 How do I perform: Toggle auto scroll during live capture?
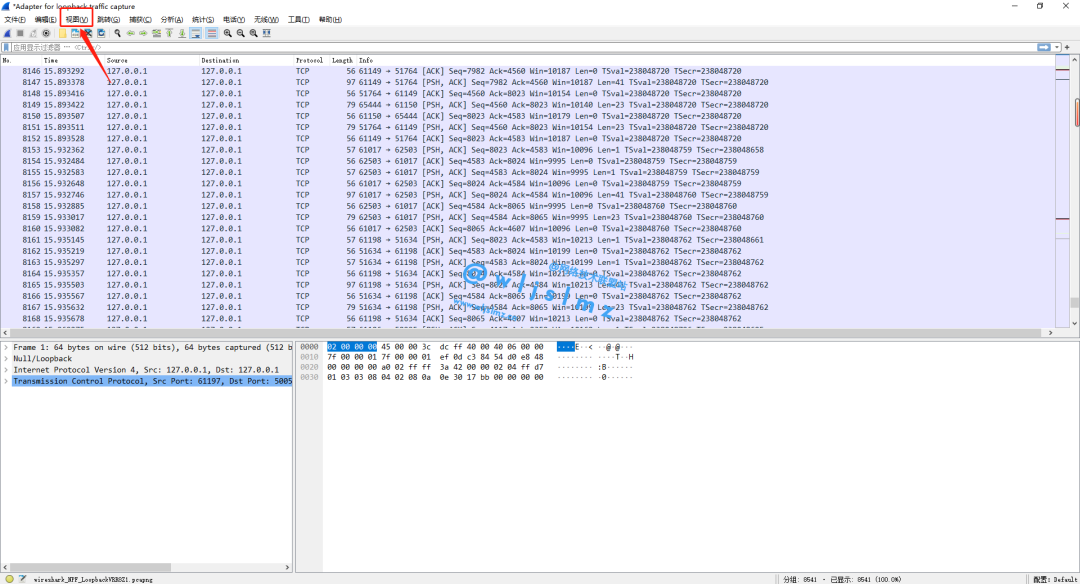pos(196,33)
